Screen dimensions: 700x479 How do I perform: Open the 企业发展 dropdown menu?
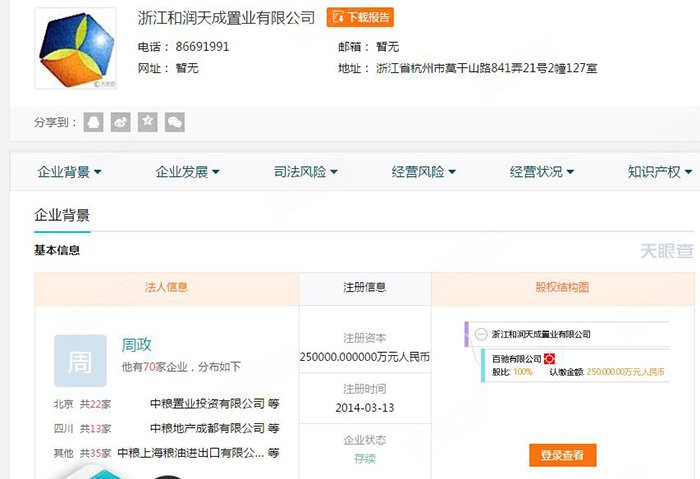pyautogui.click(x=187, y=171)
